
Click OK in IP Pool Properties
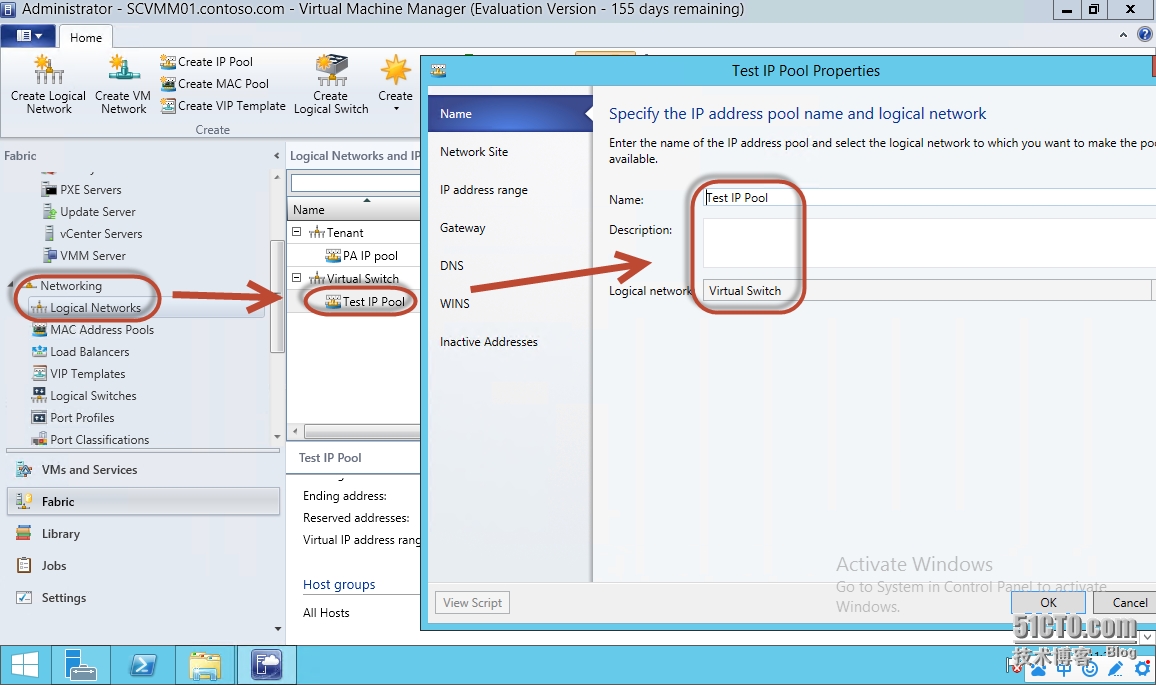pyautogui.click(x=1048, y=602)
